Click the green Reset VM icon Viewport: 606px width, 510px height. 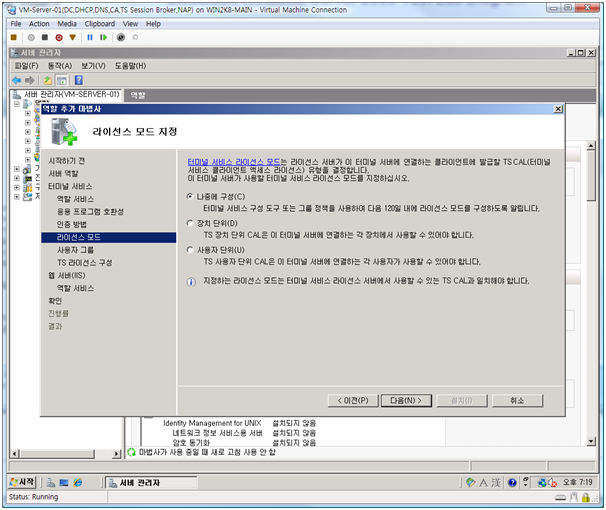point(104,37)
